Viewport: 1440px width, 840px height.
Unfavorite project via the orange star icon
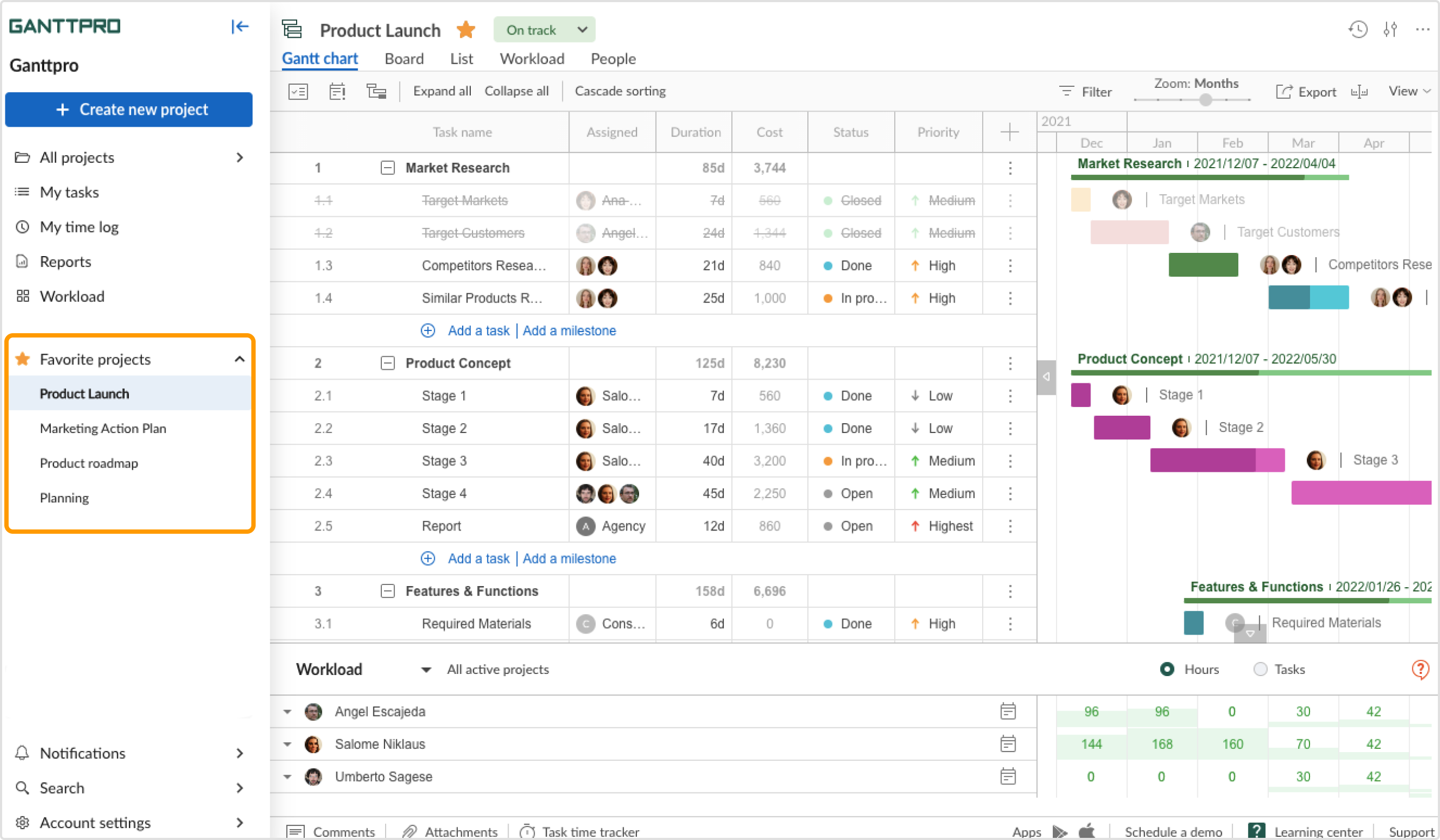click(466, 30)
